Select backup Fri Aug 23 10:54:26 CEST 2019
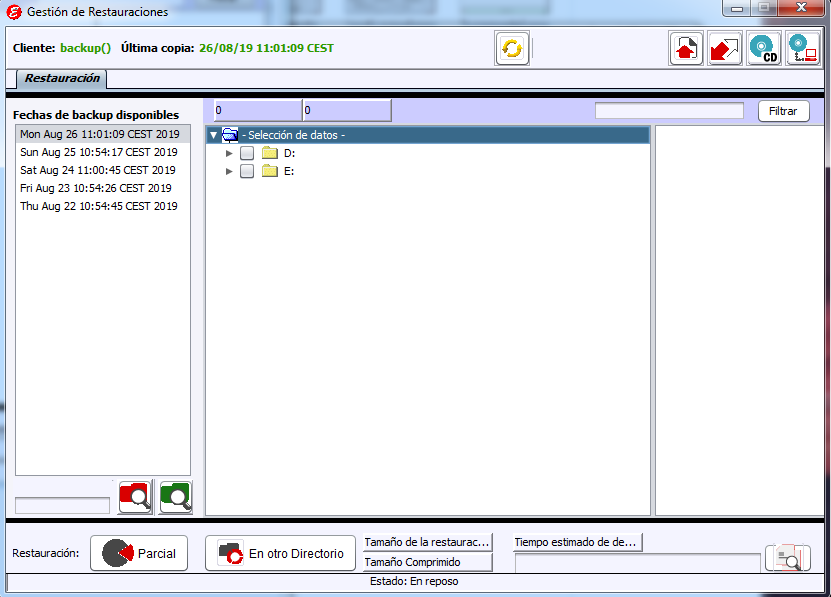This screenshot has height=597, width=831. [103, 188]
